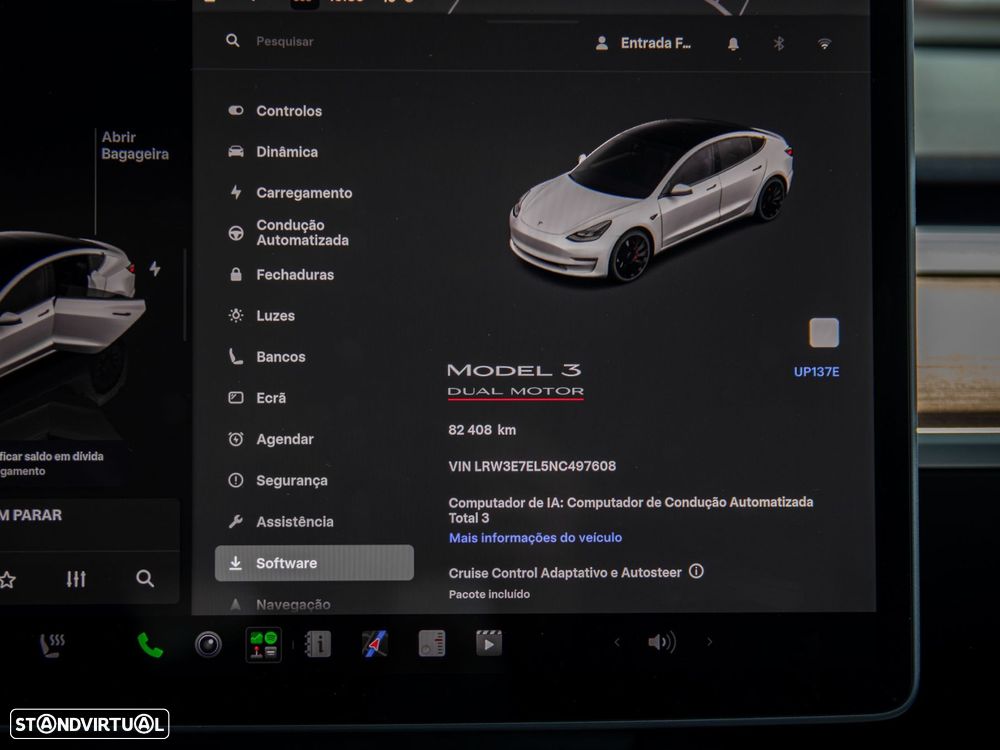Open the Entrada F... driver profile
This screenshot has height=750, width=1000.
tap(643, 43)
